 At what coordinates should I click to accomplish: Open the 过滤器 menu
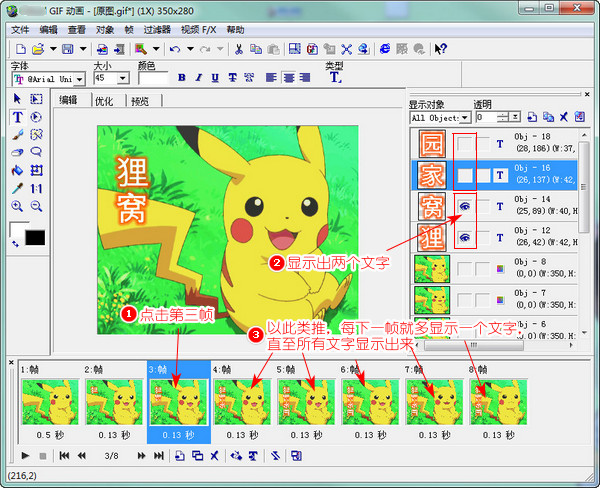[157, 30]
